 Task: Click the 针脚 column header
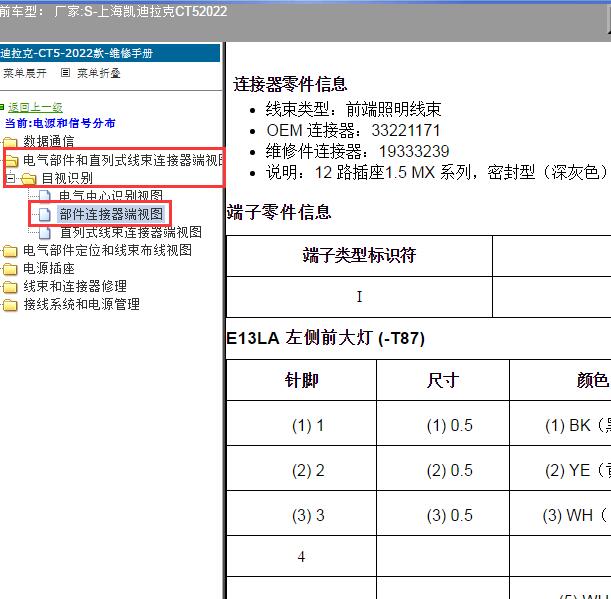coord(301,380)
